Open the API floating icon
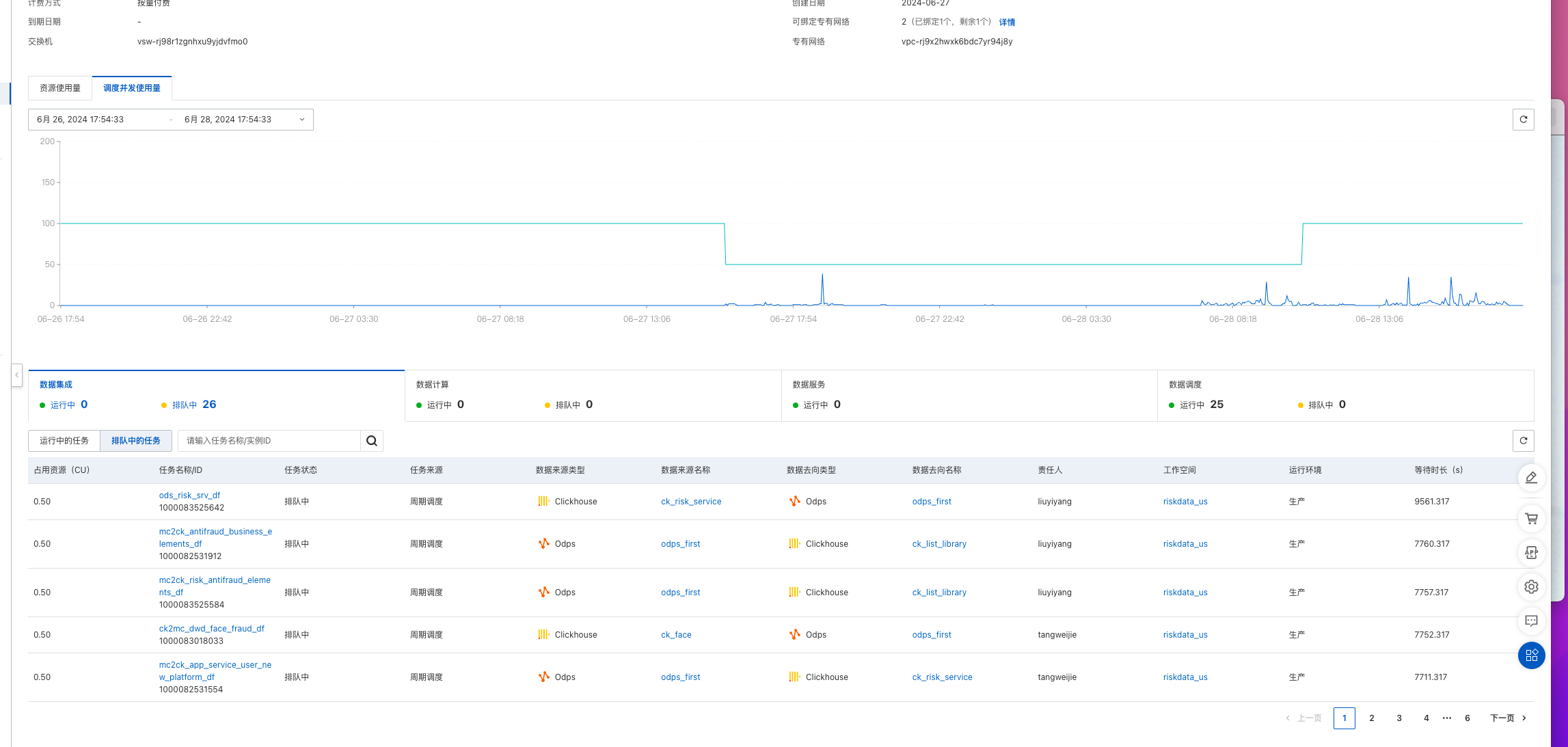The width and height of the screenshot is (1568, 747). 1531,553
